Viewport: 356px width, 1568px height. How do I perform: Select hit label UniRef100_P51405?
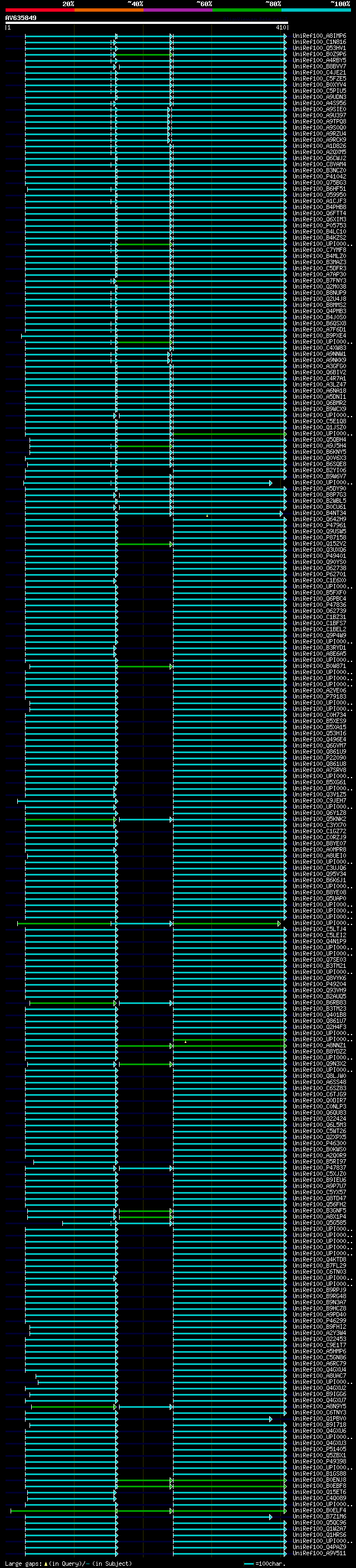pyautogui.click(x=319, y=1450)
